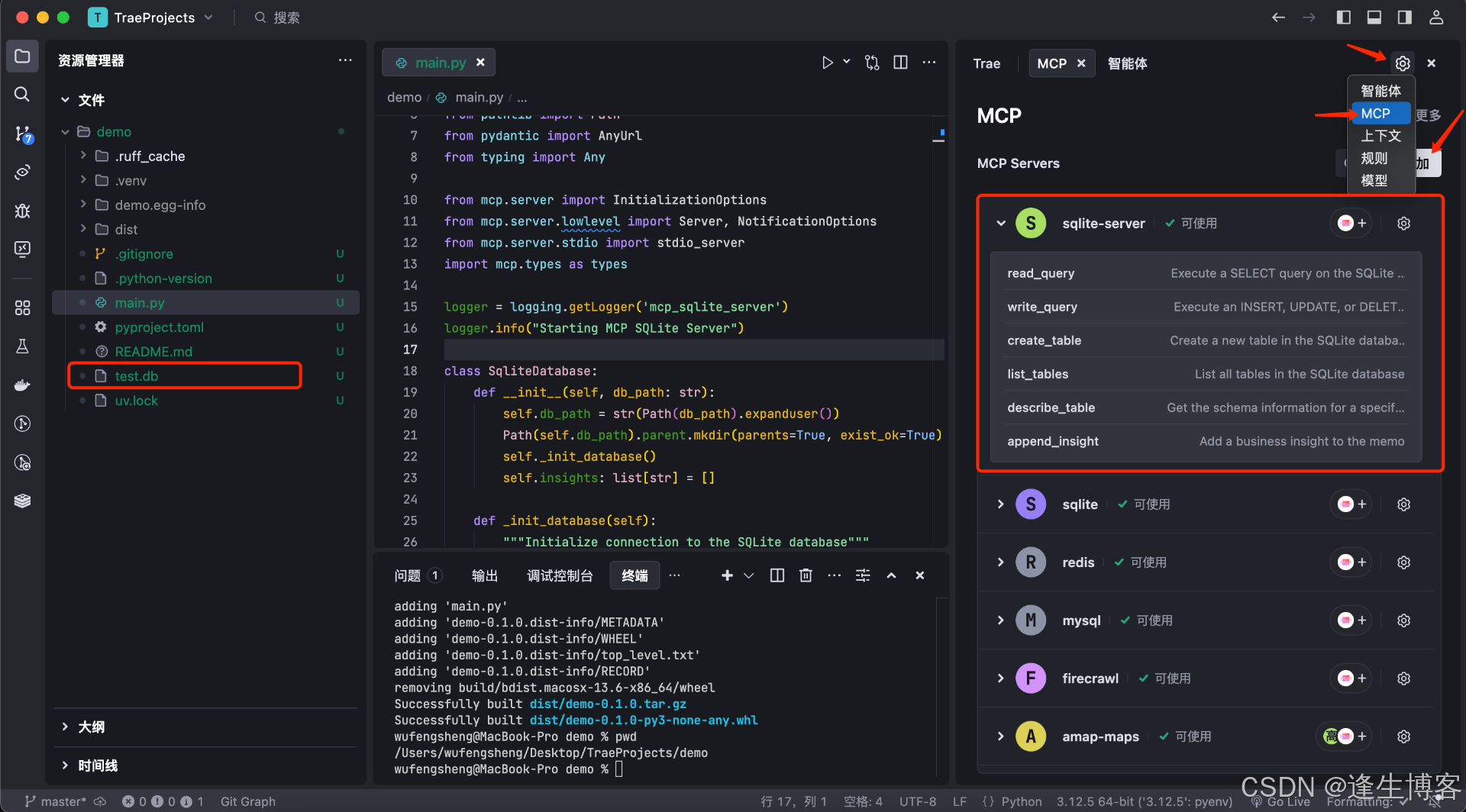Open mysql server settings gear
The height and width of the screenshot is (812, 1466).
pos(1403,620)
